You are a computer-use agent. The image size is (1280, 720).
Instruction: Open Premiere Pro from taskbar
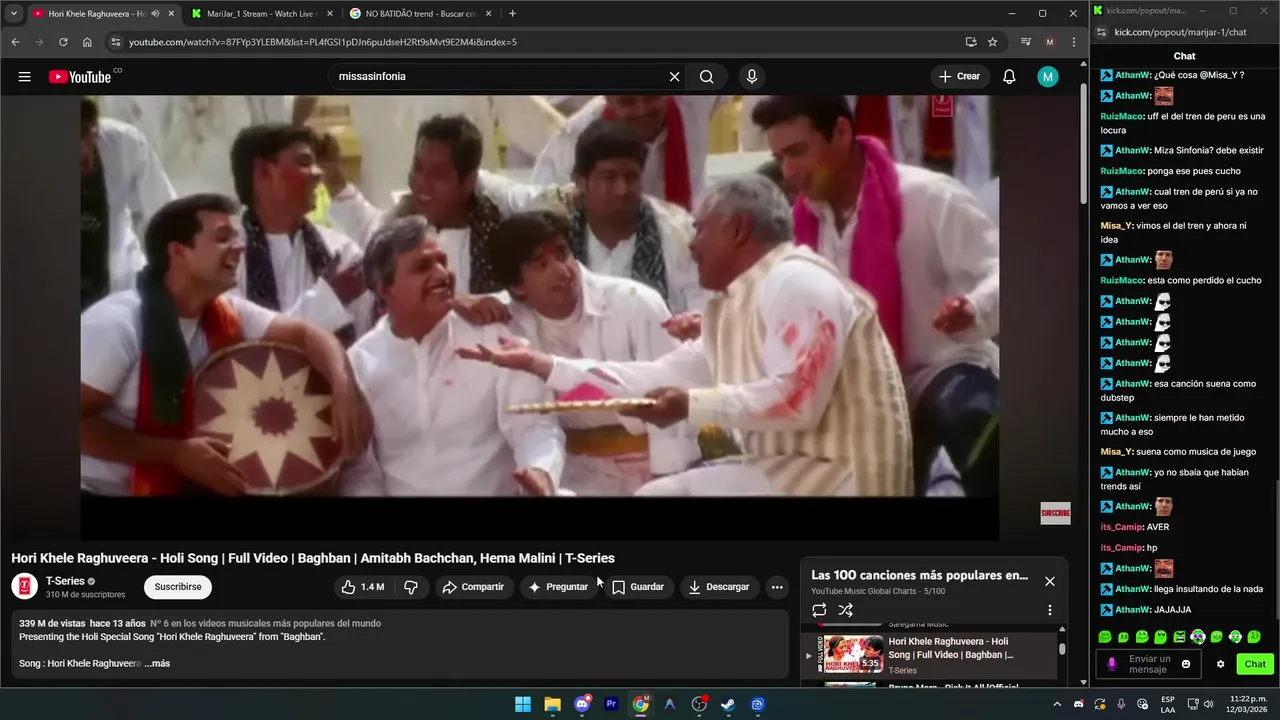point(611,704)
